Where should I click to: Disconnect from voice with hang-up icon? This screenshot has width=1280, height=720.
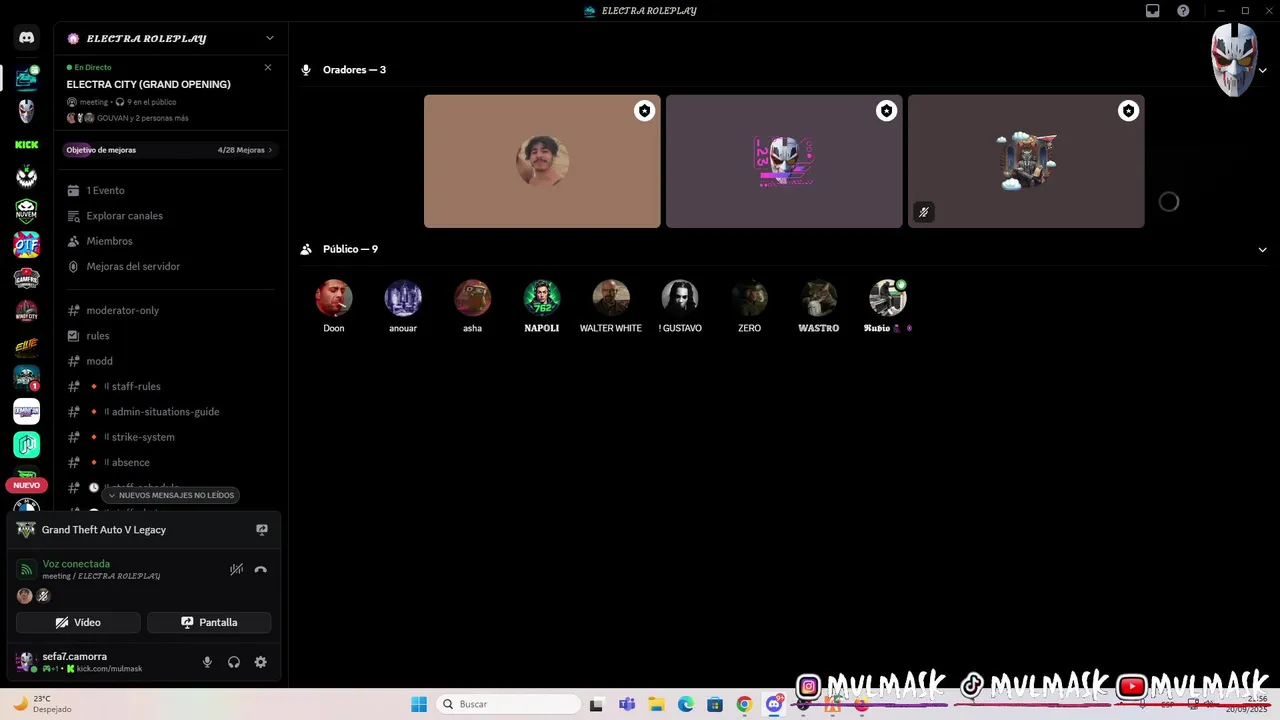pos(261,570)
